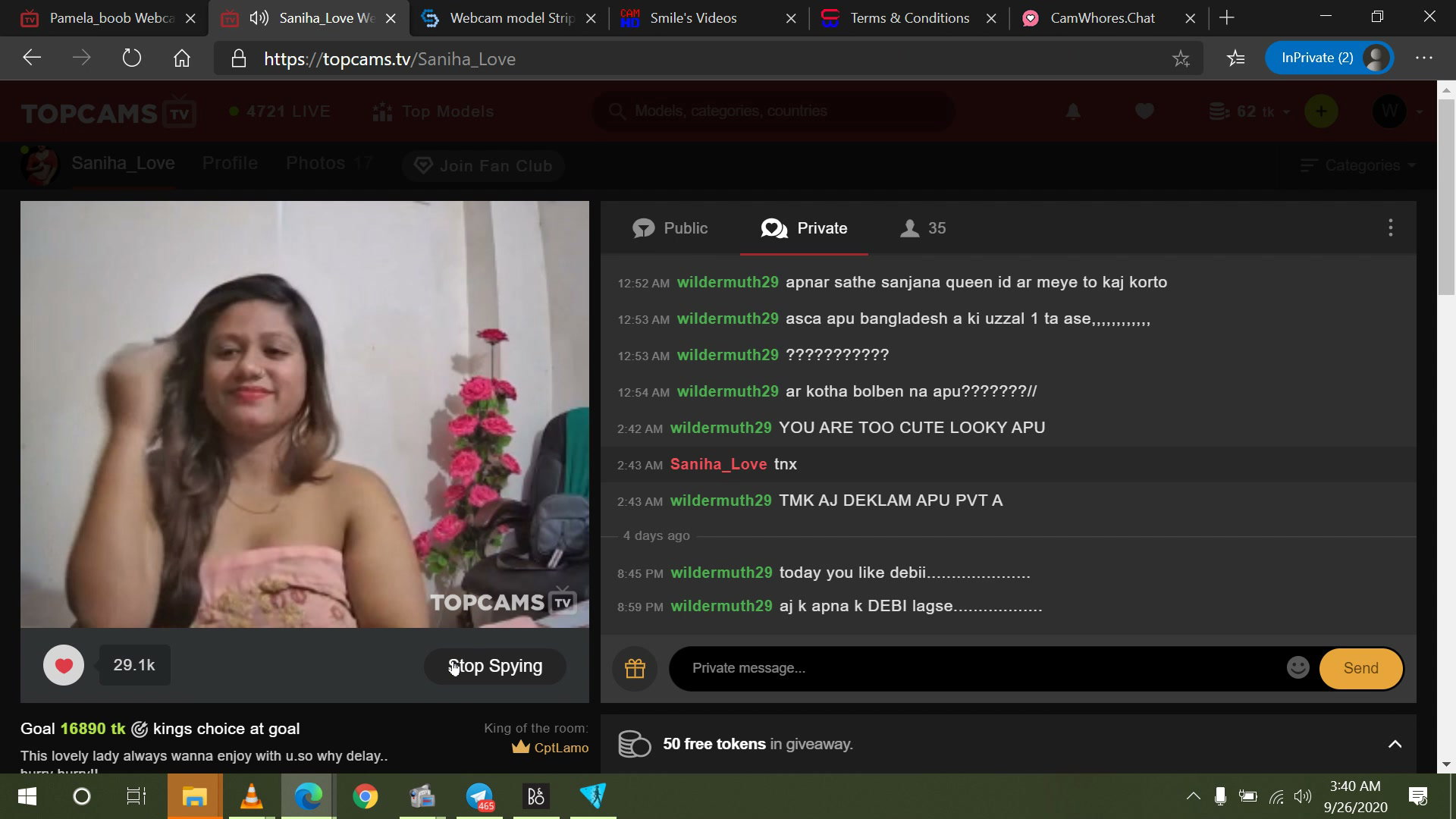Open the system volume control
Screen dimensions: 1456x819
pyautogui.click(x=1303, y=796)
